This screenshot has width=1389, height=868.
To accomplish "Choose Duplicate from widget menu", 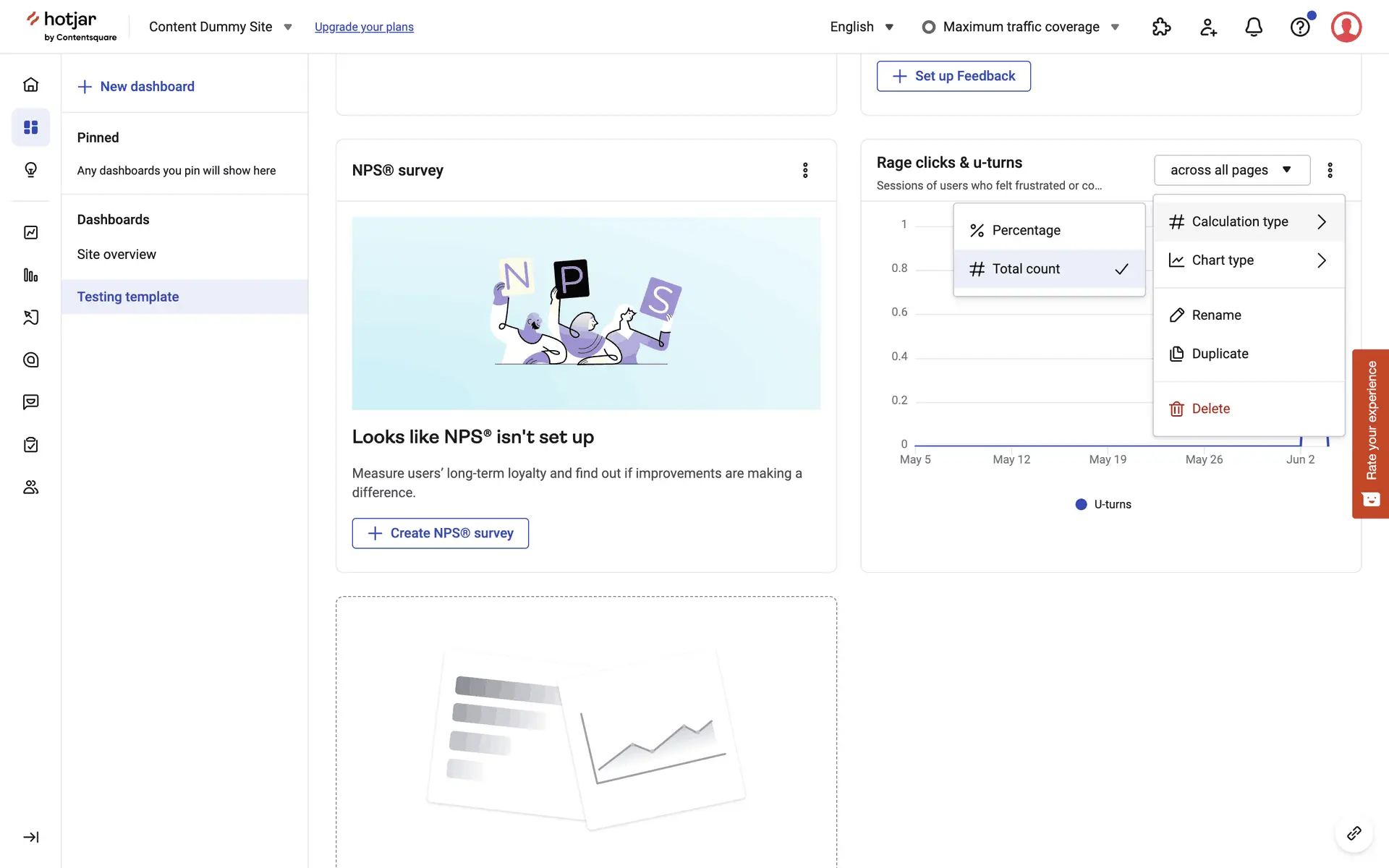I will 1220,354.
